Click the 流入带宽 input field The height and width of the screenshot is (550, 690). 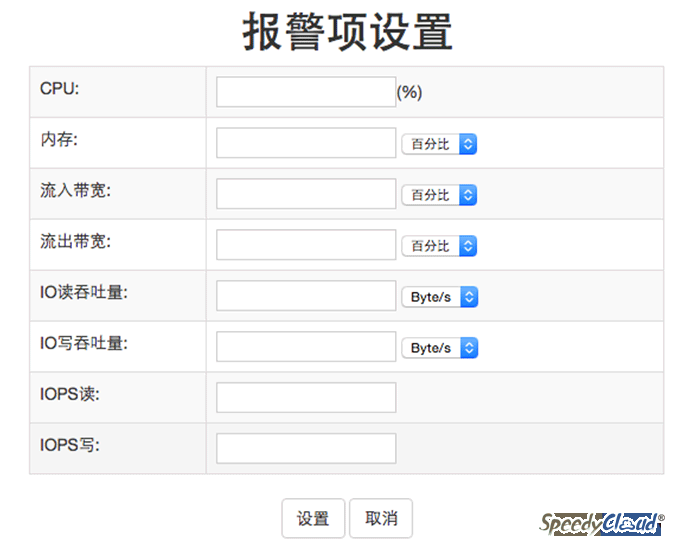pos(306,194)
